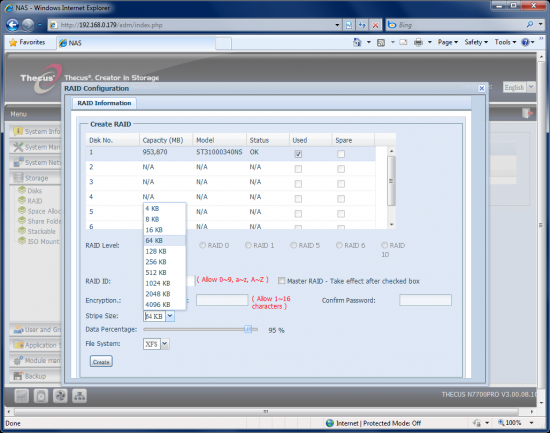Image resolution: width=550 pixels, height=433 pixels.
Task: Click the fan status icon in NAS footer
Action: click(x=60, y=396)
